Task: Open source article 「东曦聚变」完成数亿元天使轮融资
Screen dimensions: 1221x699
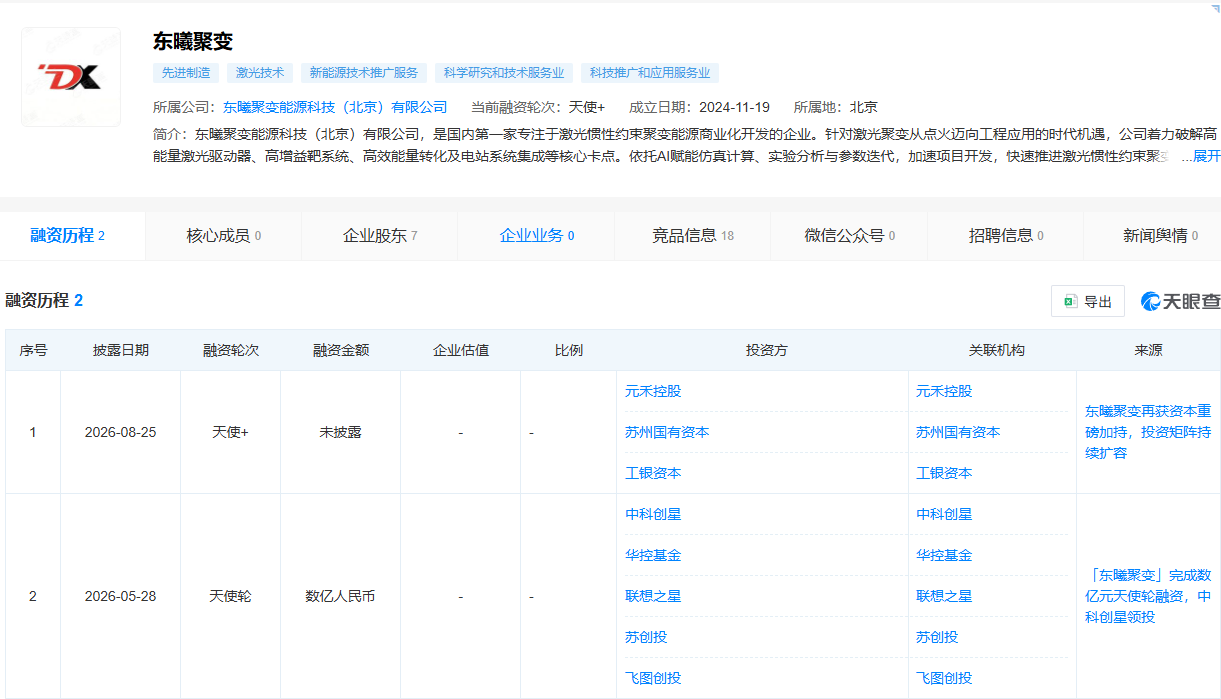Action: coord(1148,596)
